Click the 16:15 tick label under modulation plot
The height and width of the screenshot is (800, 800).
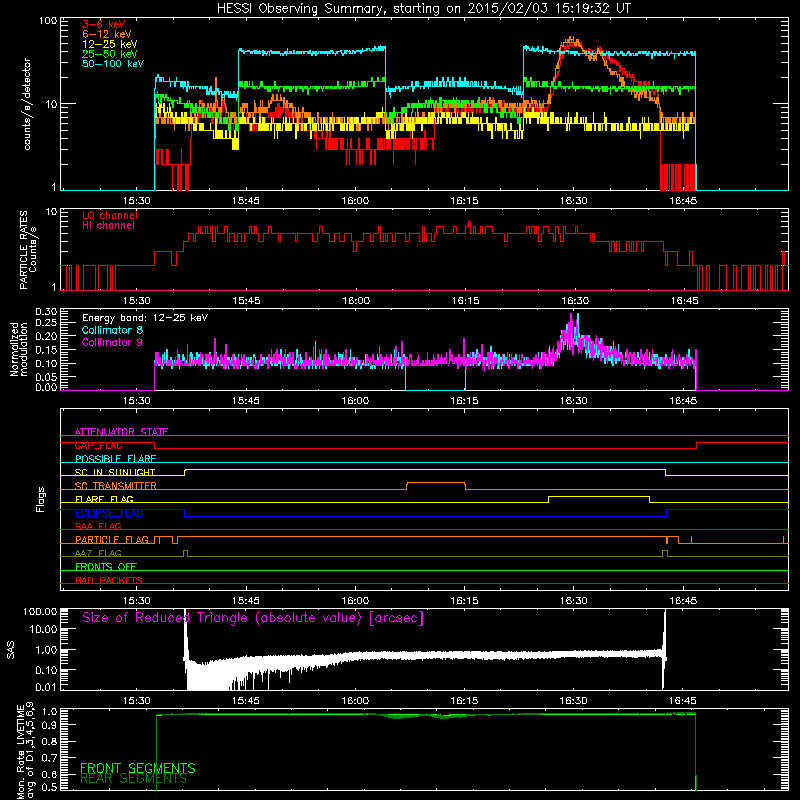(x=464, y=401)
